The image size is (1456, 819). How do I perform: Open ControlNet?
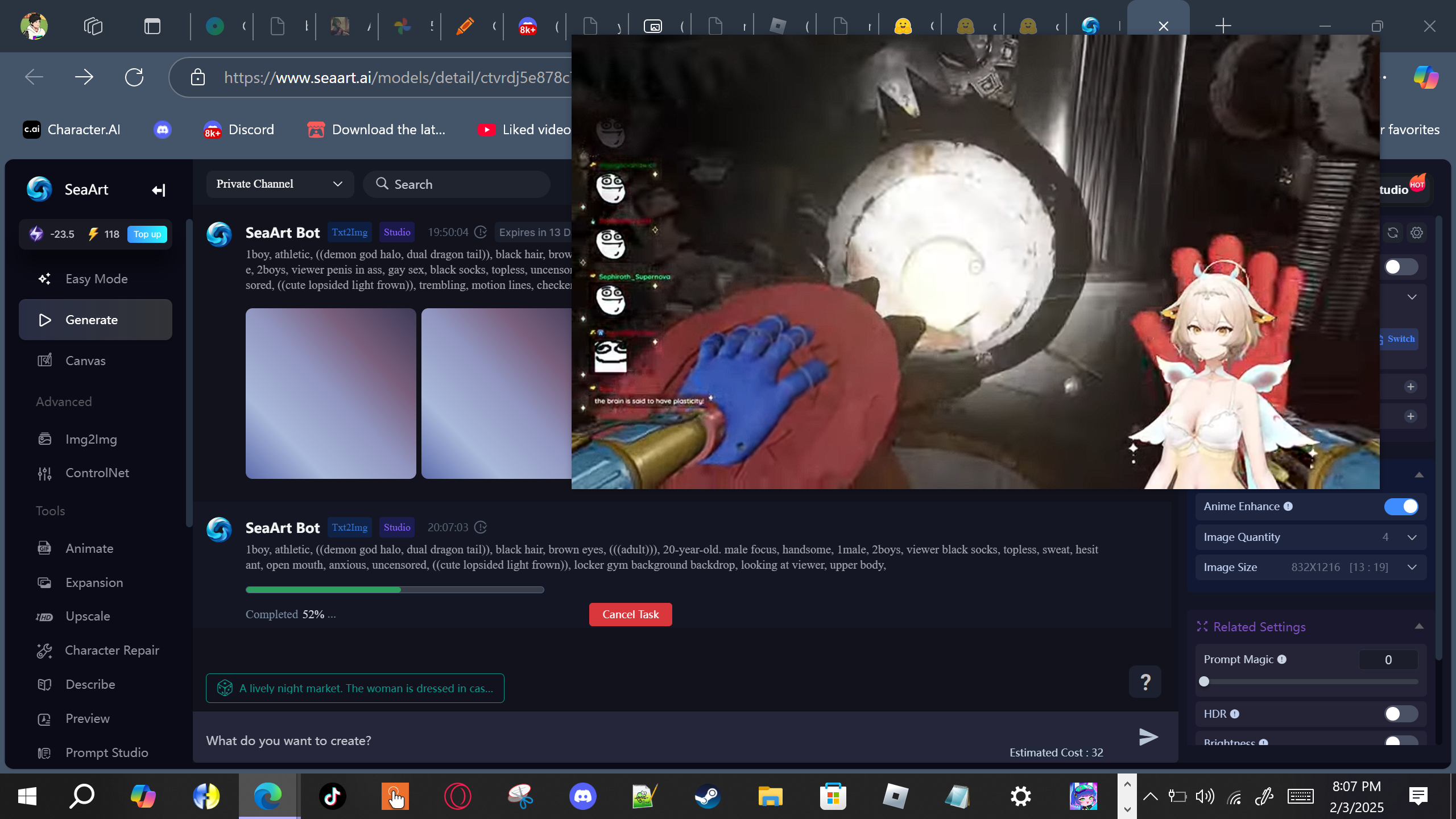(x=96, y=473)
